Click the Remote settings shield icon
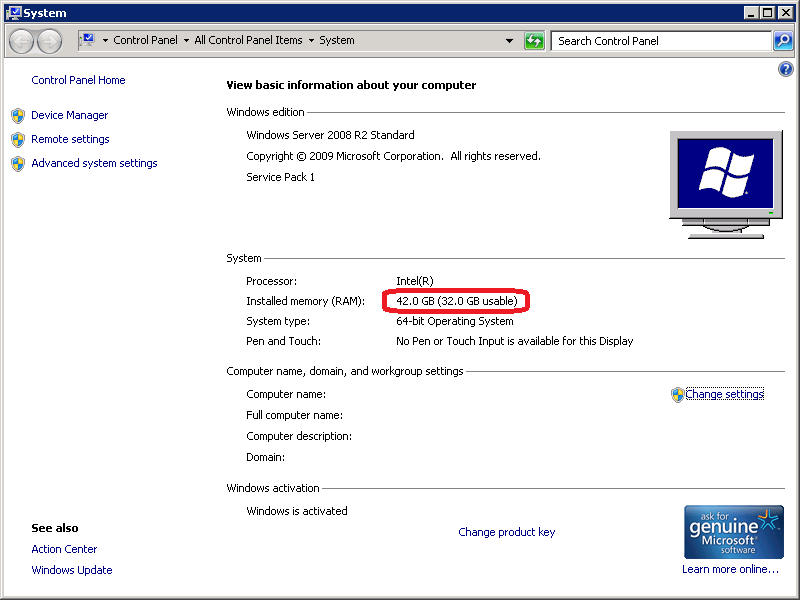The height and width of the screenshot is (600, 800). [x=18, y=140]
